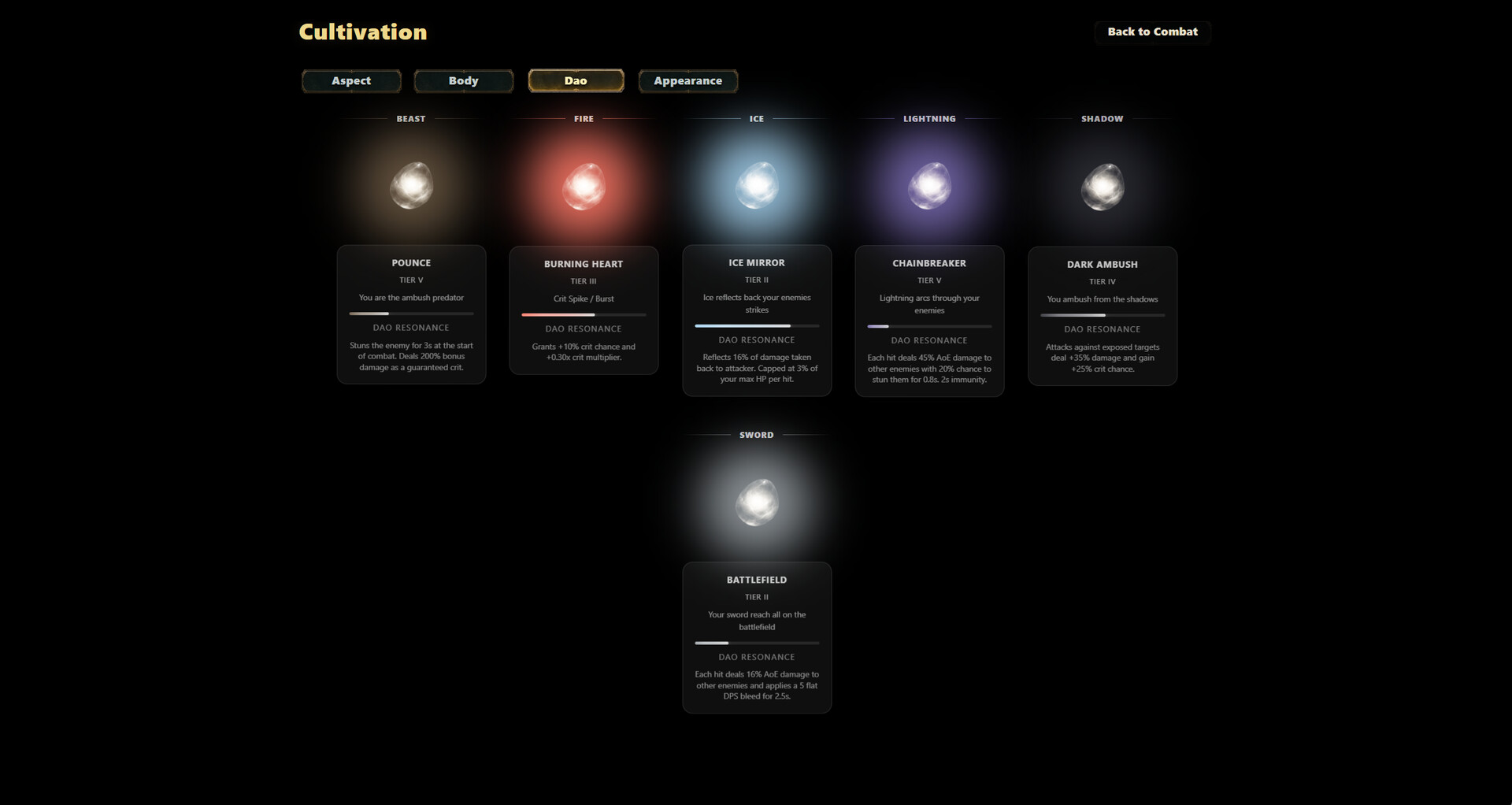Click the DARK AMBUSH card title
Screen dimensions: 1512x805
[1102, 265]
